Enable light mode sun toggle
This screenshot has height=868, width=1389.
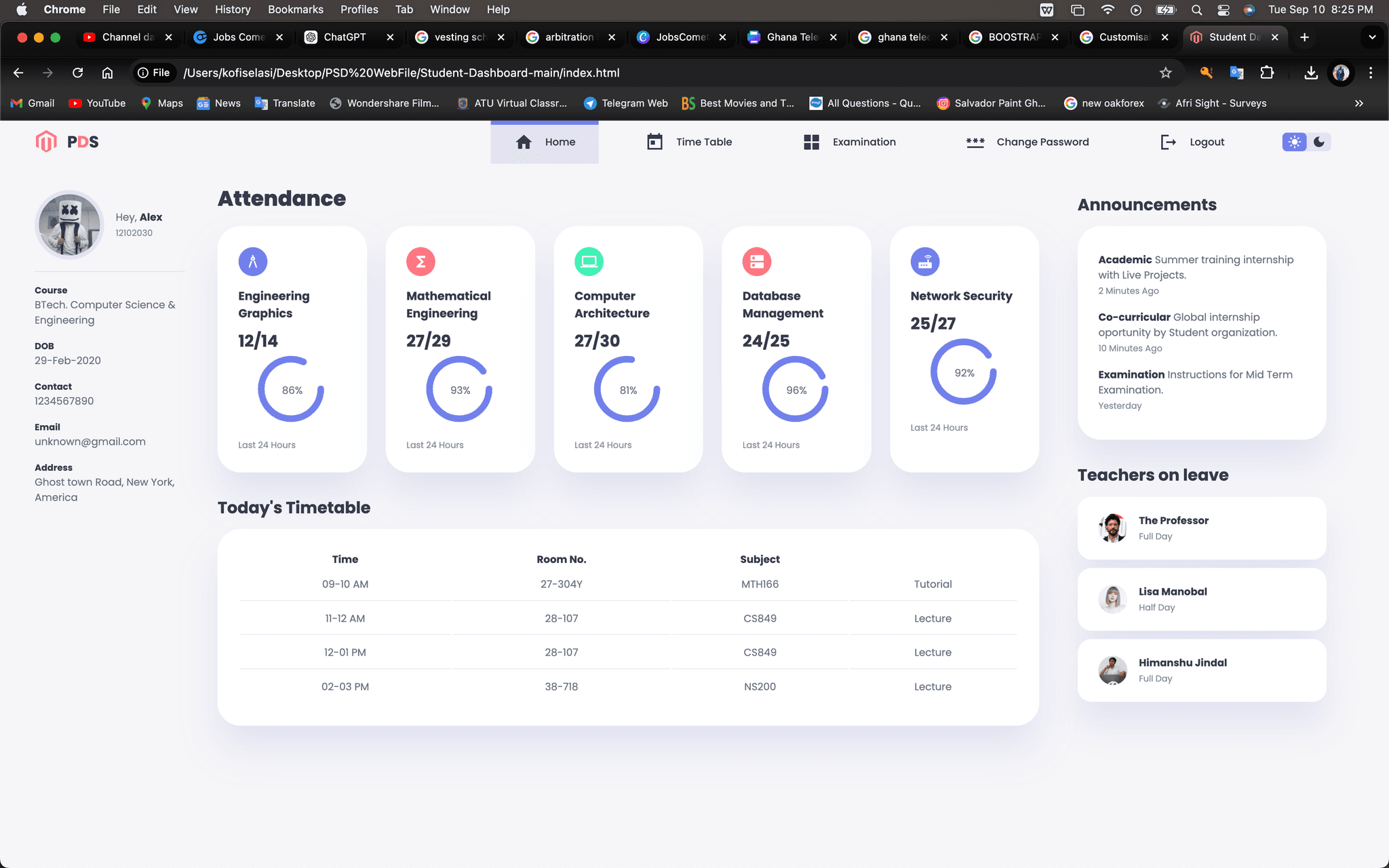pos(1294,142)
